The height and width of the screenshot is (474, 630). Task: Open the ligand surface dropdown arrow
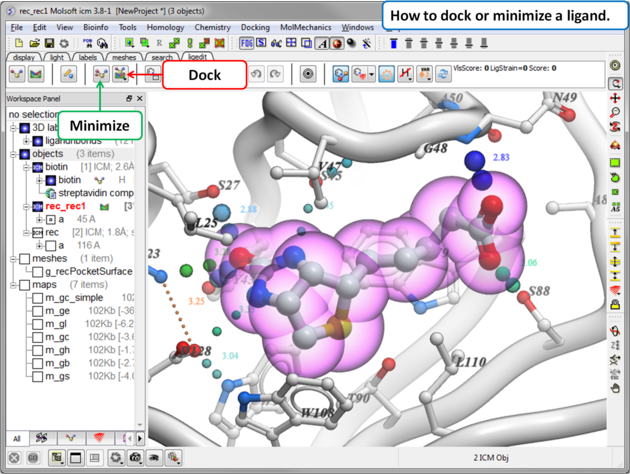click(x=371, y=74)
